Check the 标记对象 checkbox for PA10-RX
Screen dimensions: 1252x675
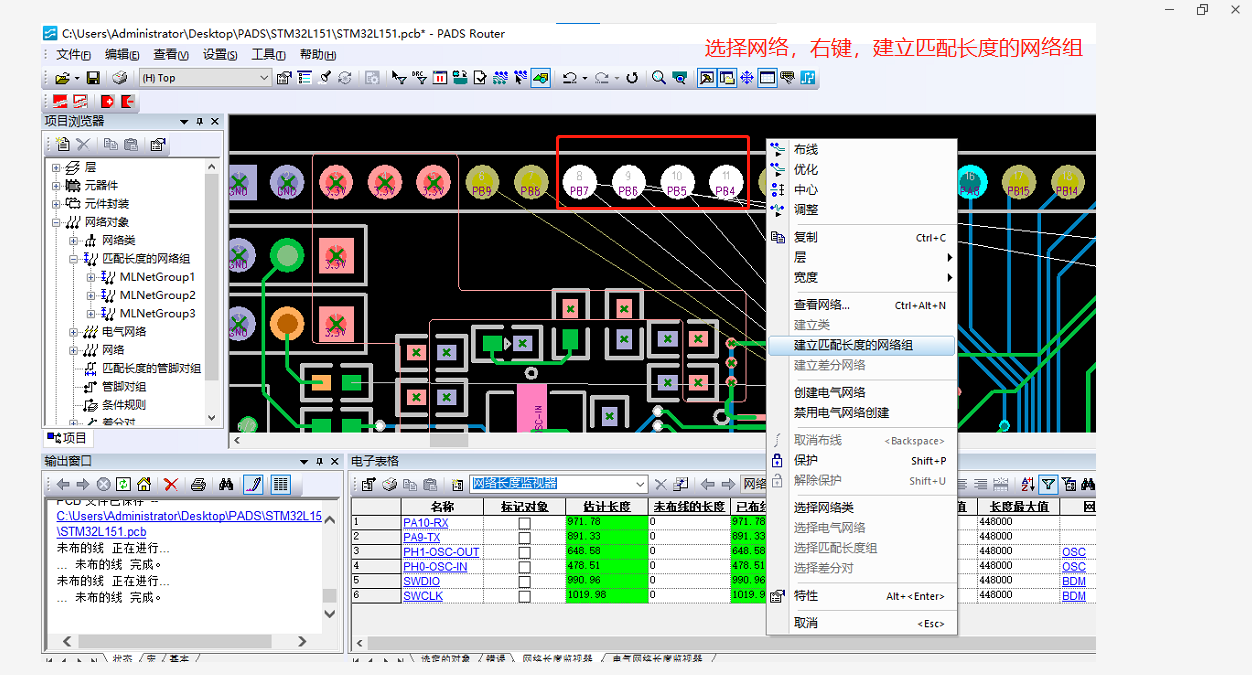click(x=525, y=522)
